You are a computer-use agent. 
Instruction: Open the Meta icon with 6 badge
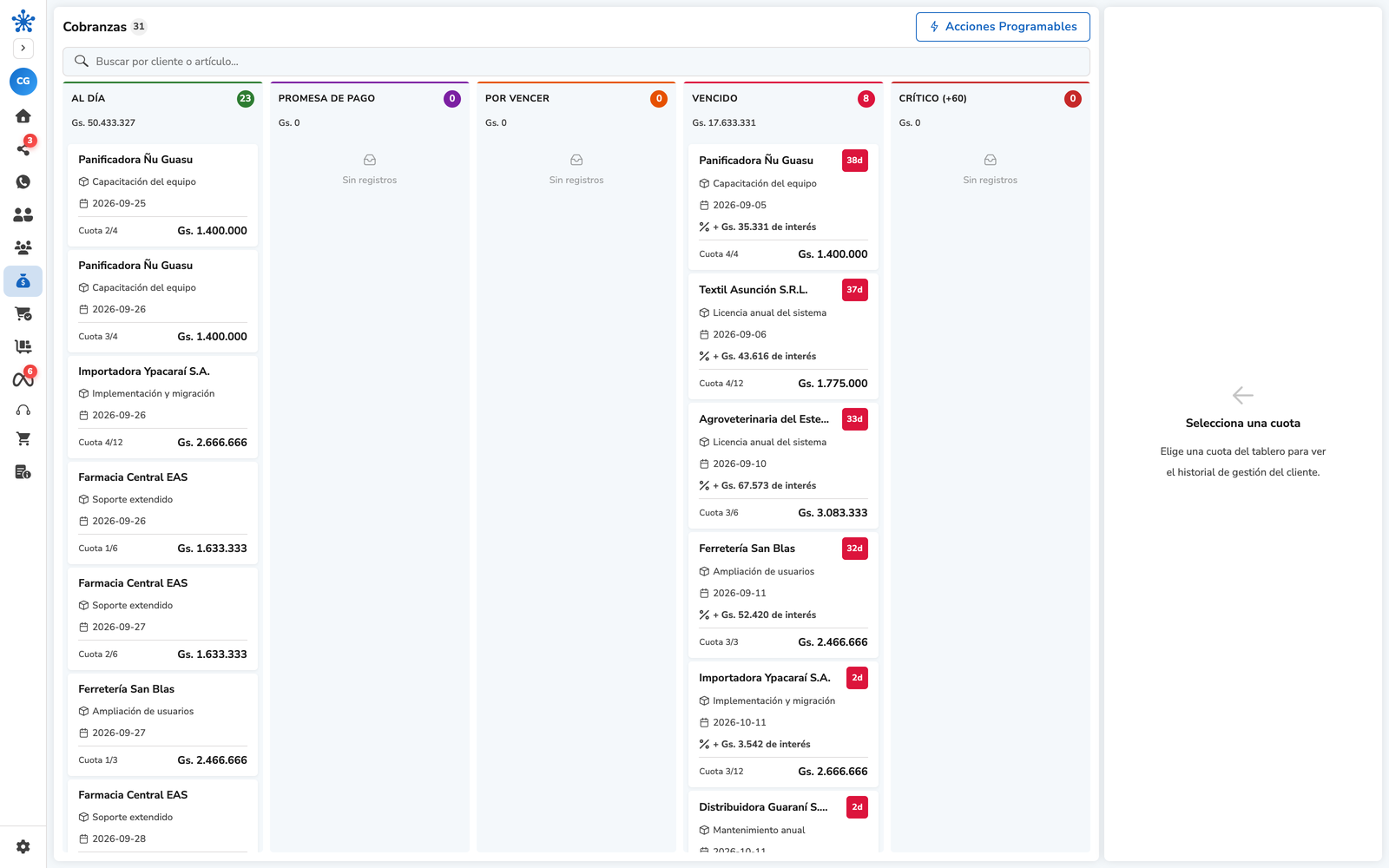23,378
